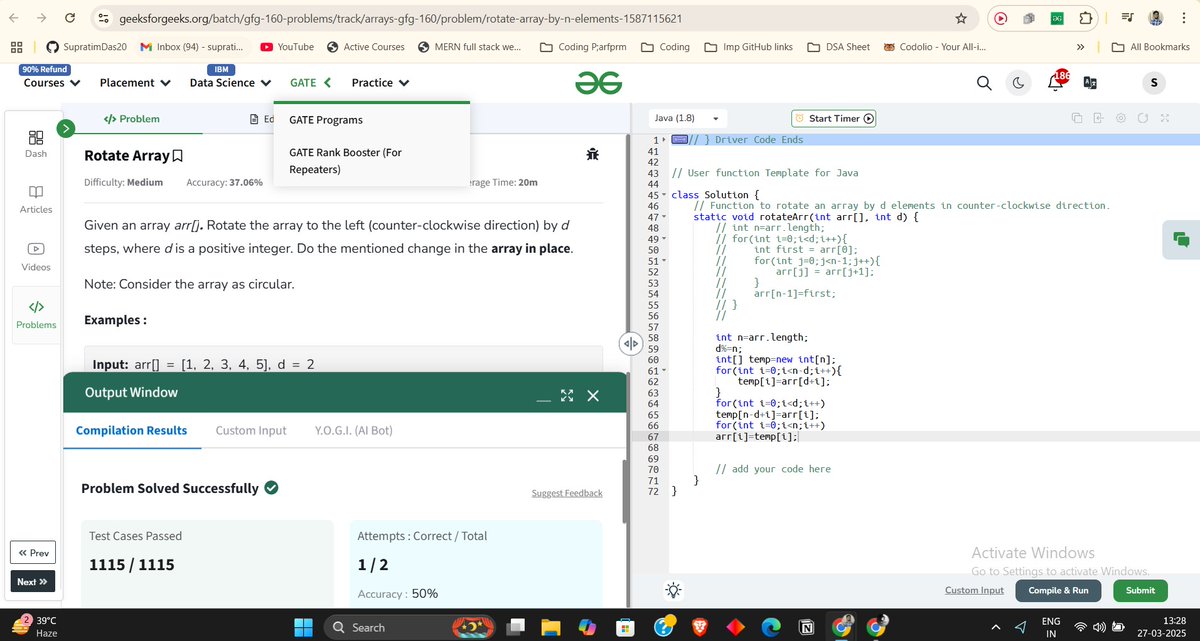Click the Submit button
The height and width of the screenshot is (641, 1200).
pos(1139,591)
